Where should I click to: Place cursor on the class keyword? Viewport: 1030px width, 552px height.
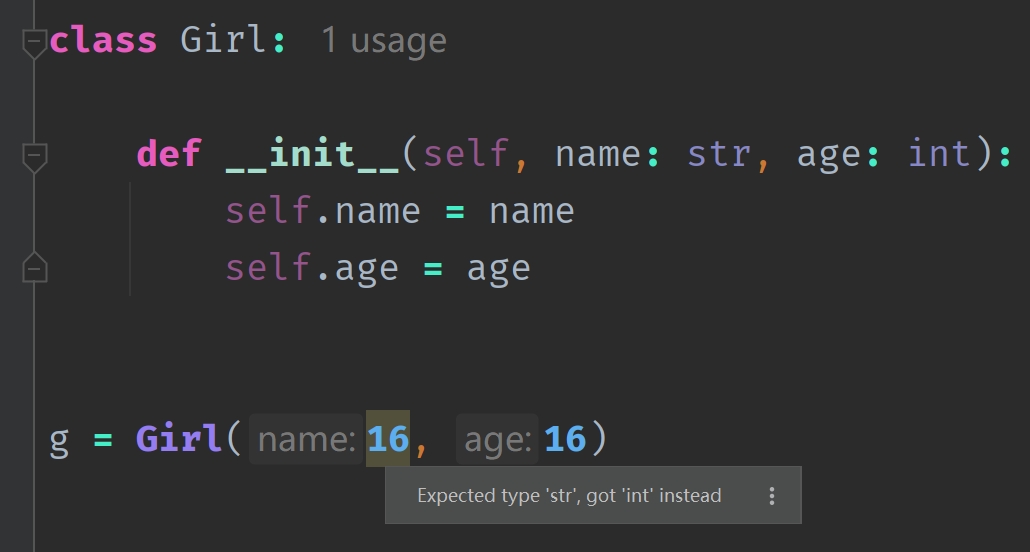tap(103, 41)
